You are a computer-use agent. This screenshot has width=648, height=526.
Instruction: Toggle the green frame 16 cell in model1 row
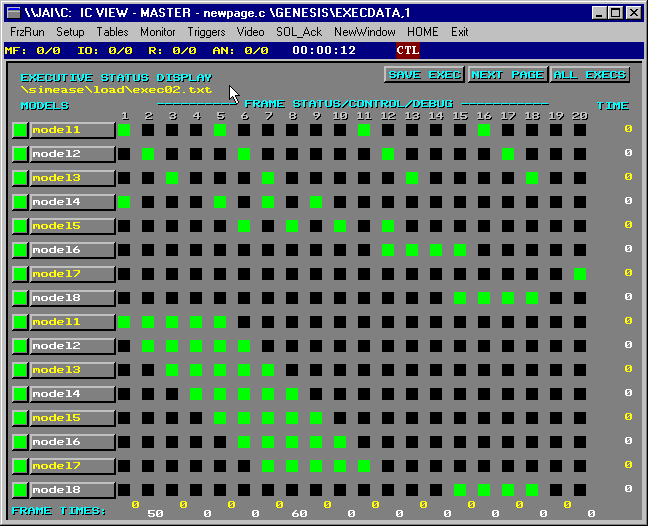click(484, 130)
